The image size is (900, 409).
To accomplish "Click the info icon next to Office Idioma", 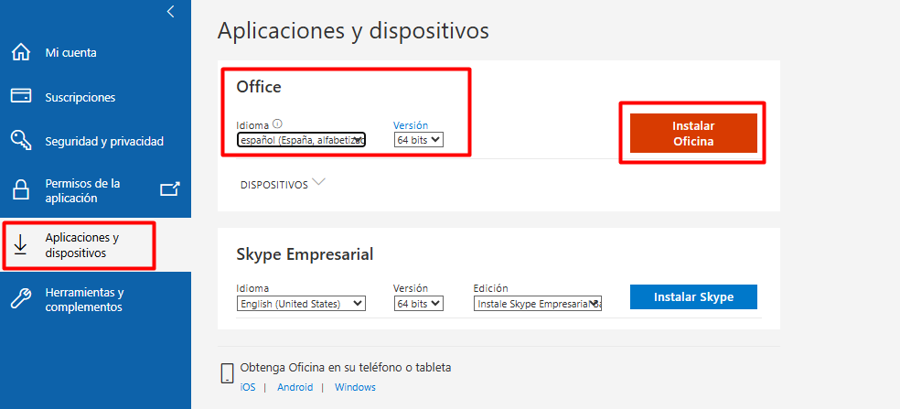I will (x=278, y=124).
